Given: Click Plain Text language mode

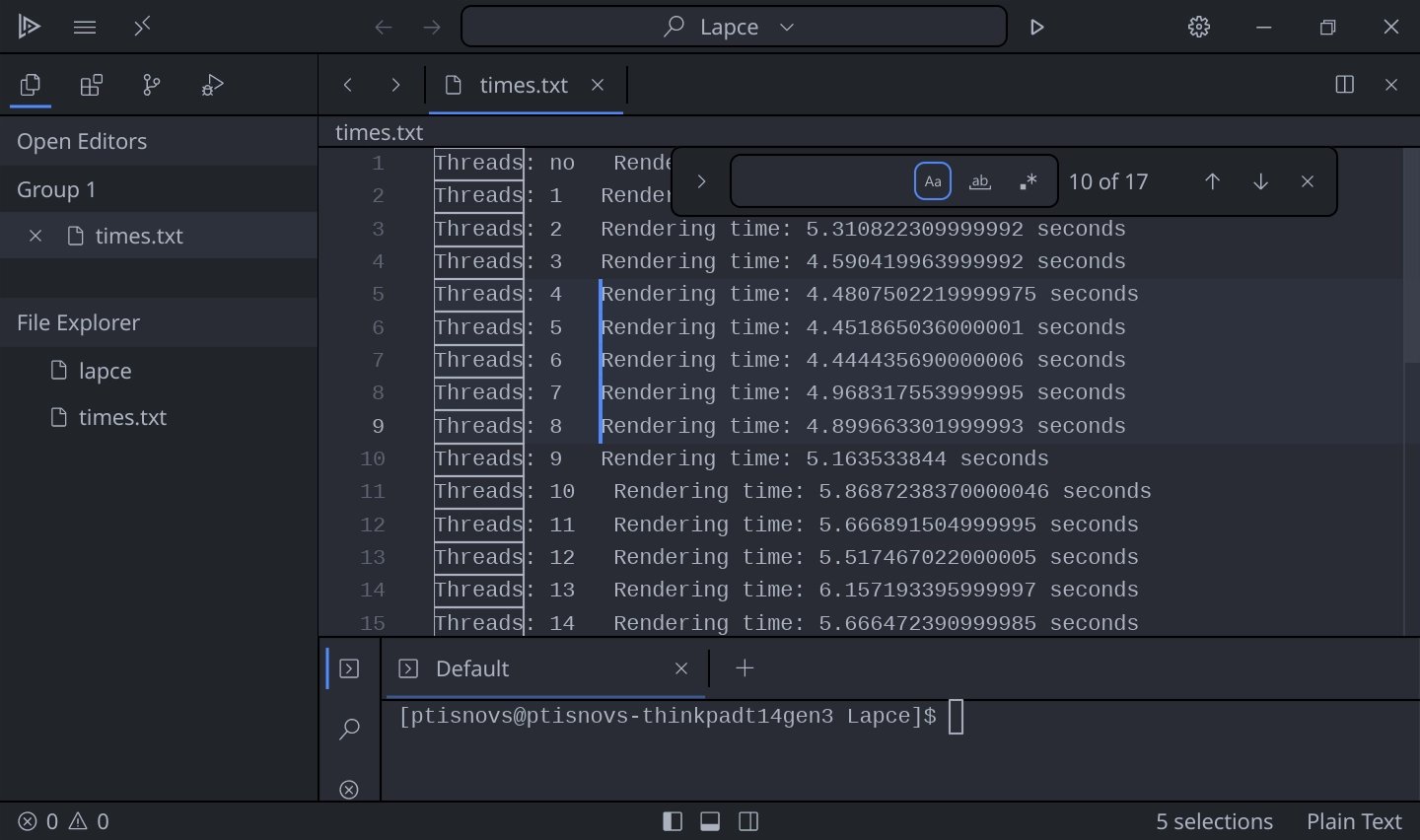Looking at the screenshot, I should pyautogui.click(x=1353, y=821).
